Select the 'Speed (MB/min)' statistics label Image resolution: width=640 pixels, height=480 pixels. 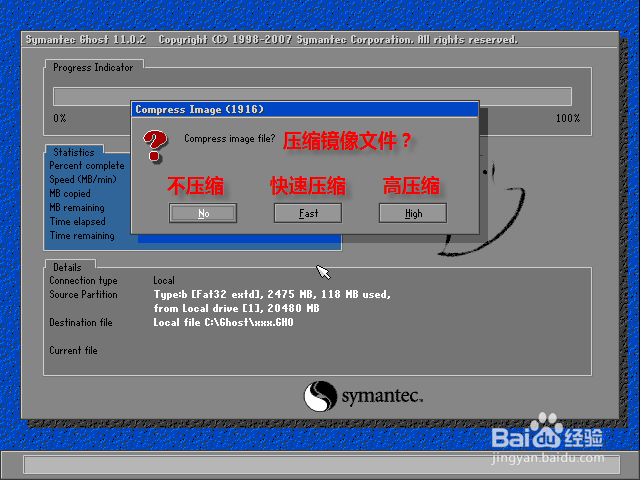coord(83,180)
